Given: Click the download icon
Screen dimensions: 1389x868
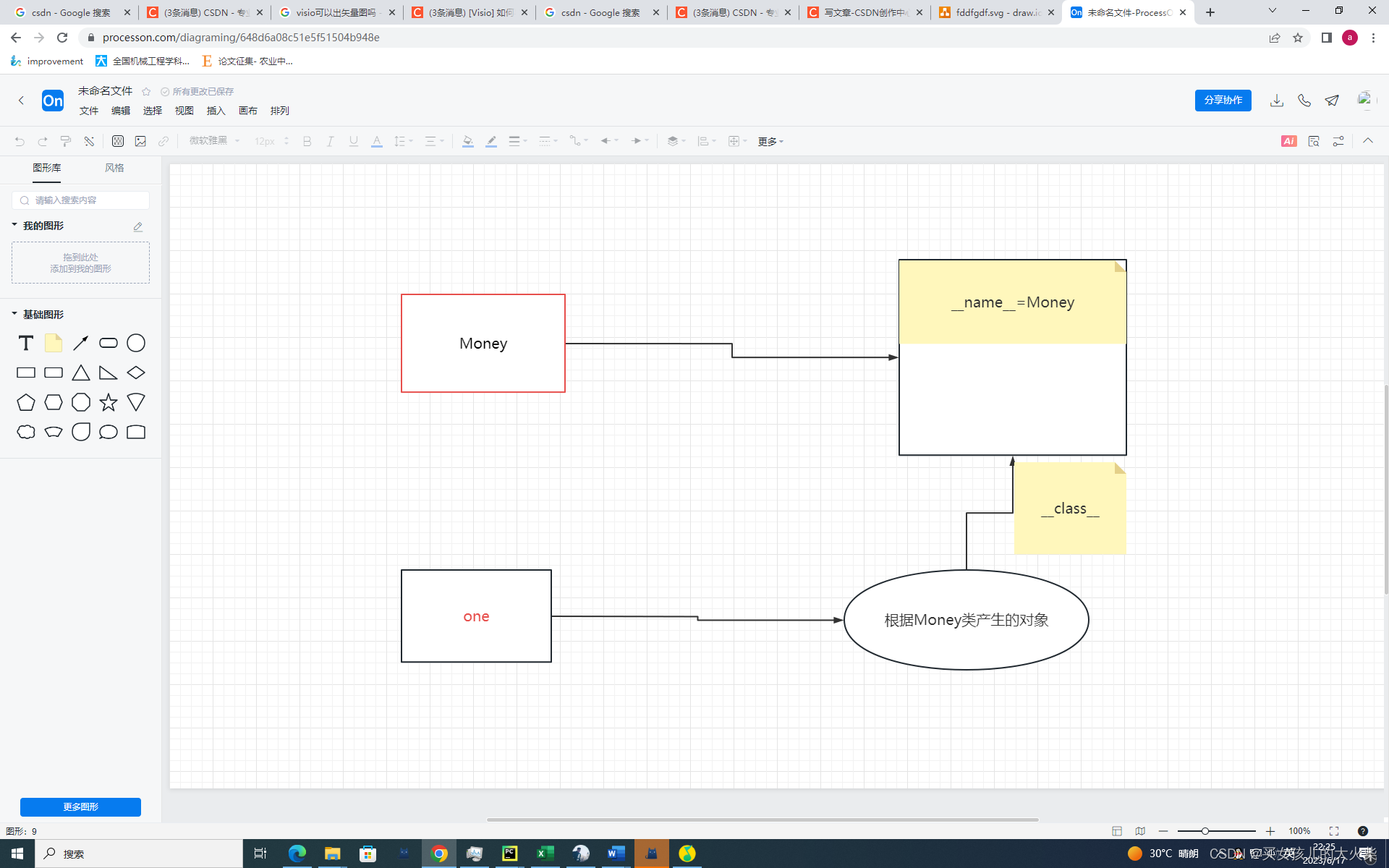Looking at the screenshot, I should (1276, 101).
